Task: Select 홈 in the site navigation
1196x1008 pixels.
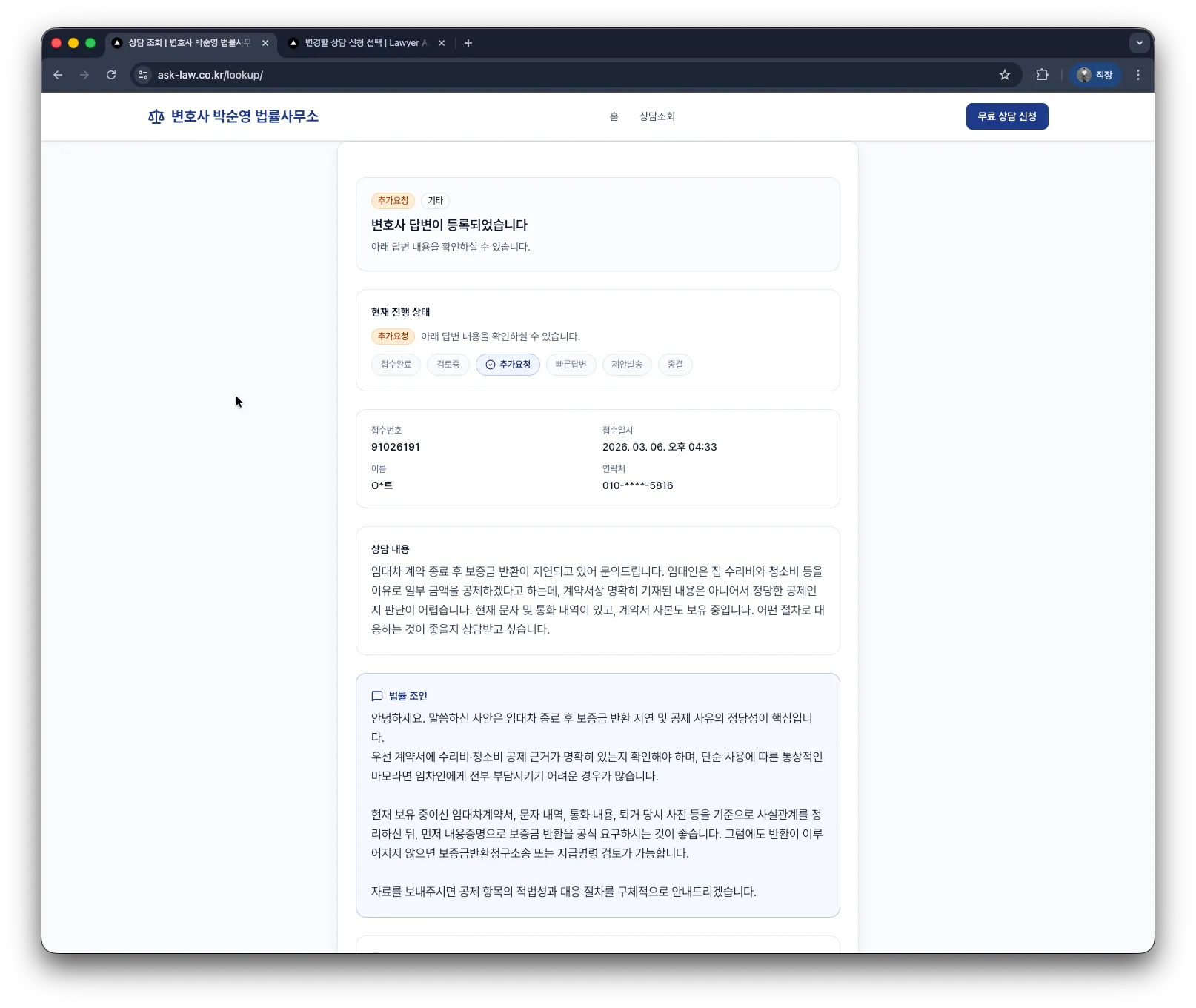Action: click(x=613, y=116)
